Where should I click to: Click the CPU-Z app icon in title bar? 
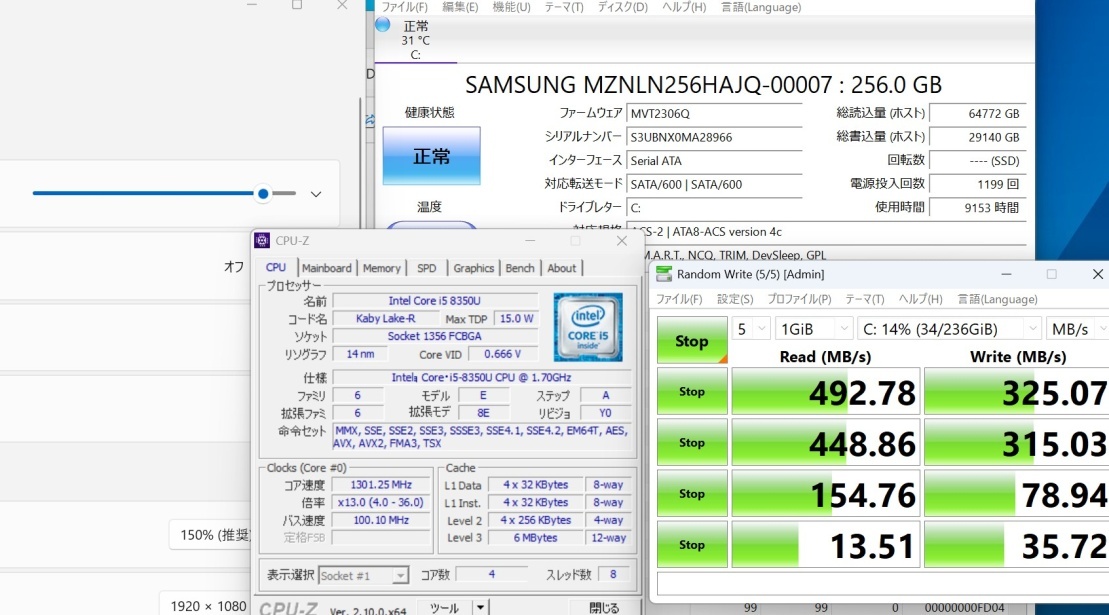(x=262, y=240)
